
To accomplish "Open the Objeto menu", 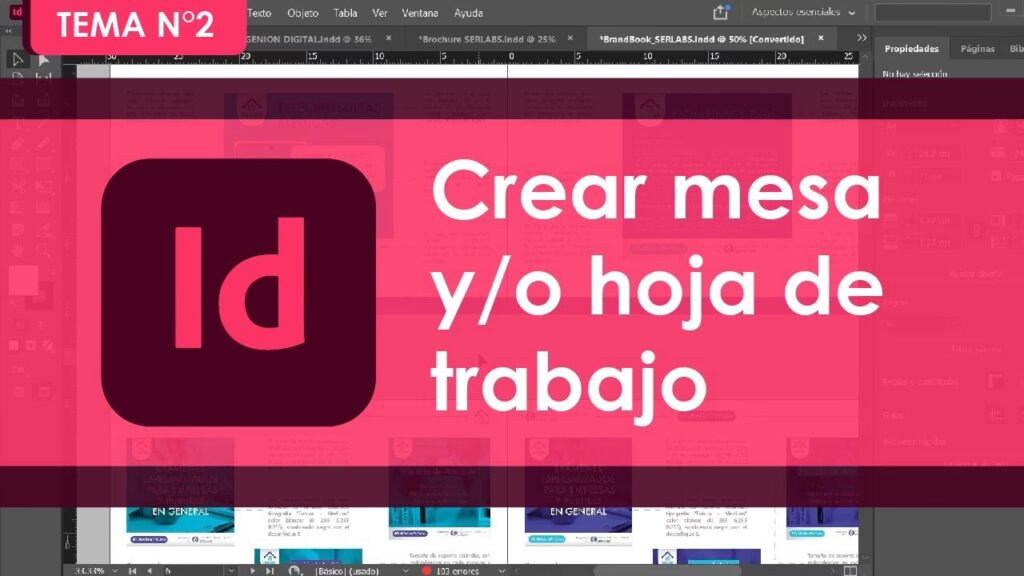I will tap(302, 13).
